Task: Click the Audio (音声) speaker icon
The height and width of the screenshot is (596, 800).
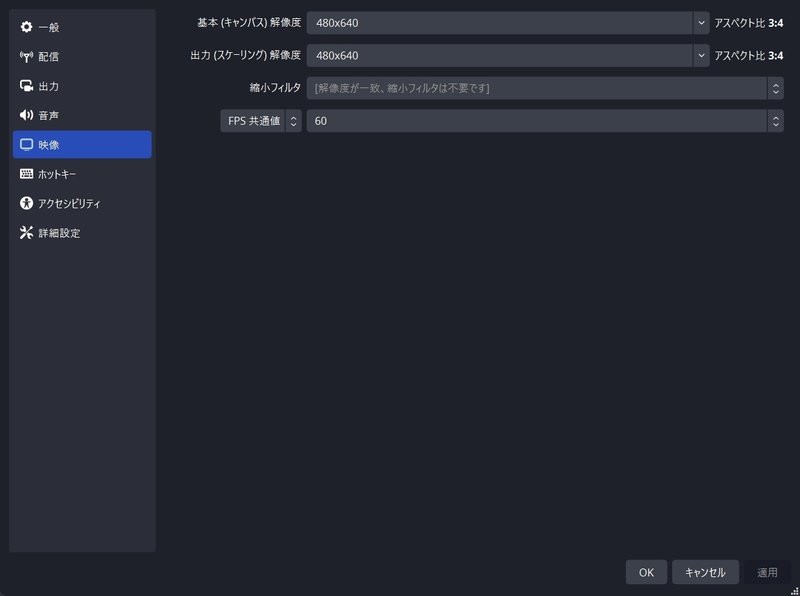Action: pyautogui.click(x=26, y=115)
